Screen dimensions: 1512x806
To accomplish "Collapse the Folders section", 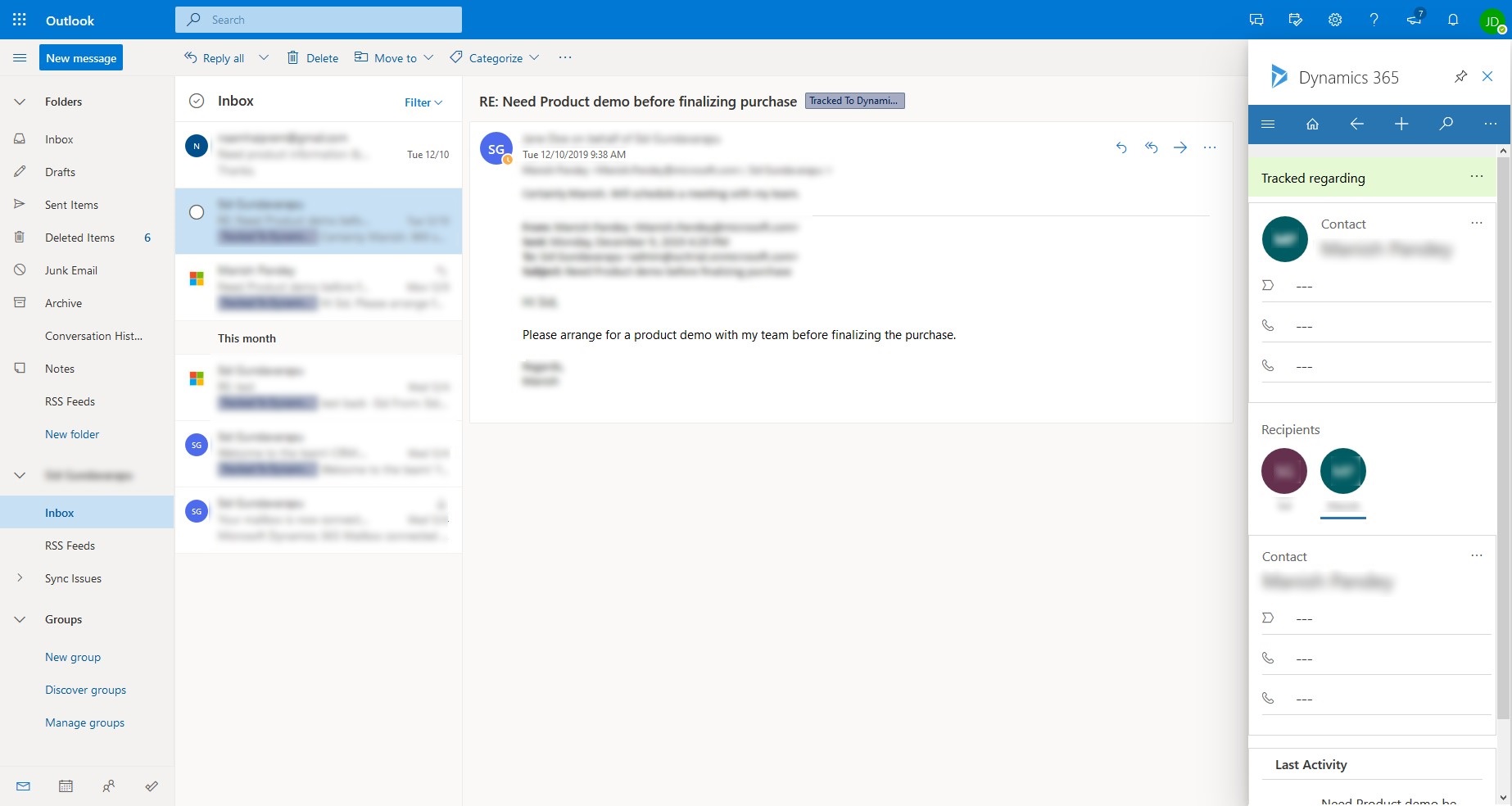I will click(20, 102).
